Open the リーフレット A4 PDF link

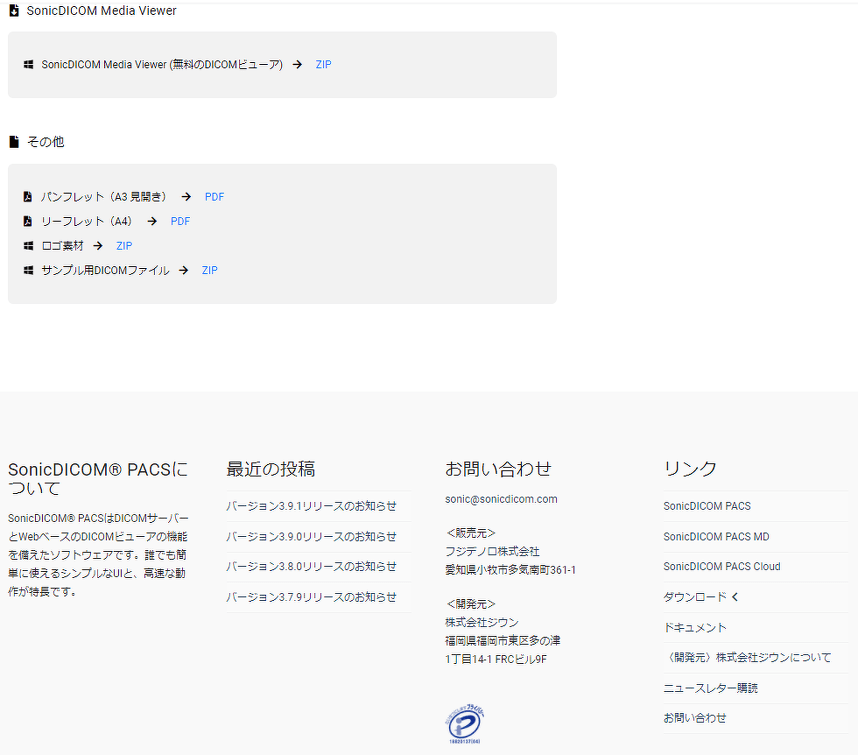tap(180, 221)
